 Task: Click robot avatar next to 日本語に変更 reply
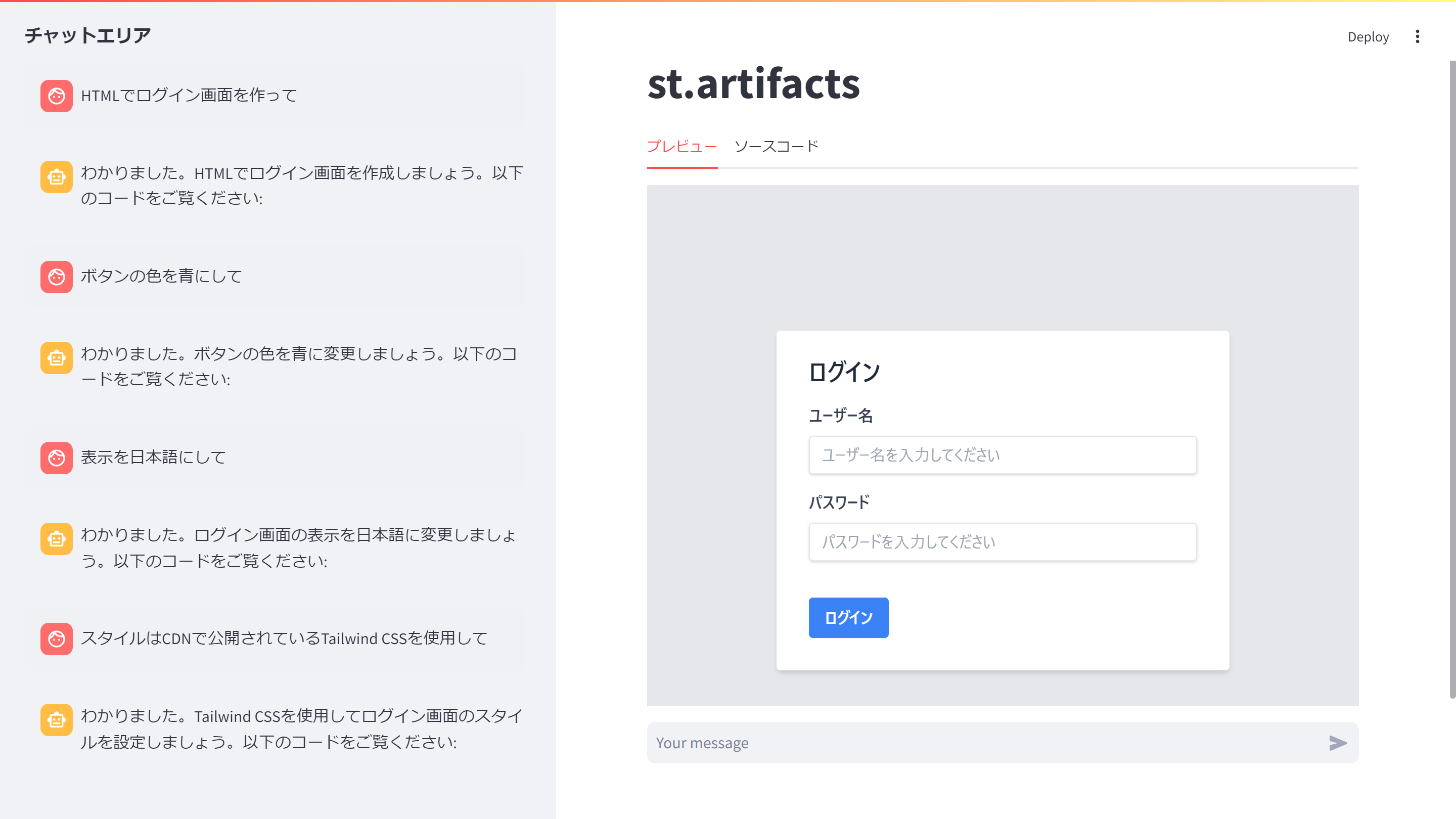[56, 538]
